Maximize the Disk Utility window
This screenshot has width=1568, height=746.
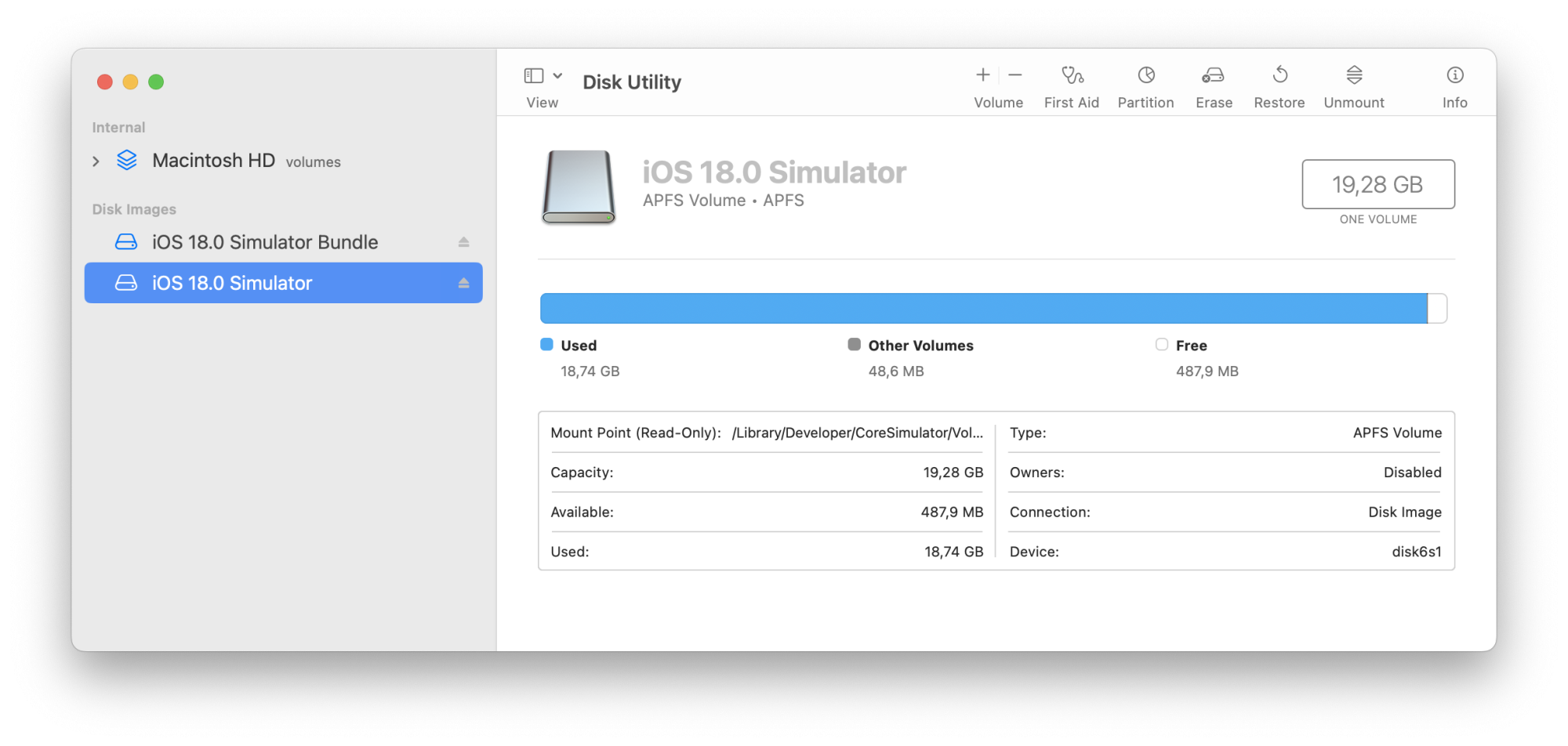[x=156, y=81]
